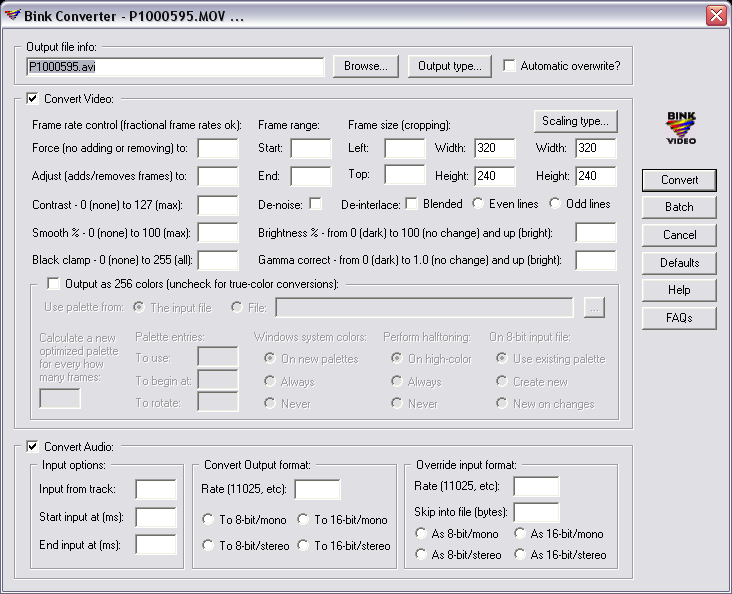Viewport: 732px width, 594px height.
Task: Click the cropping Top field
Action: 405,175
